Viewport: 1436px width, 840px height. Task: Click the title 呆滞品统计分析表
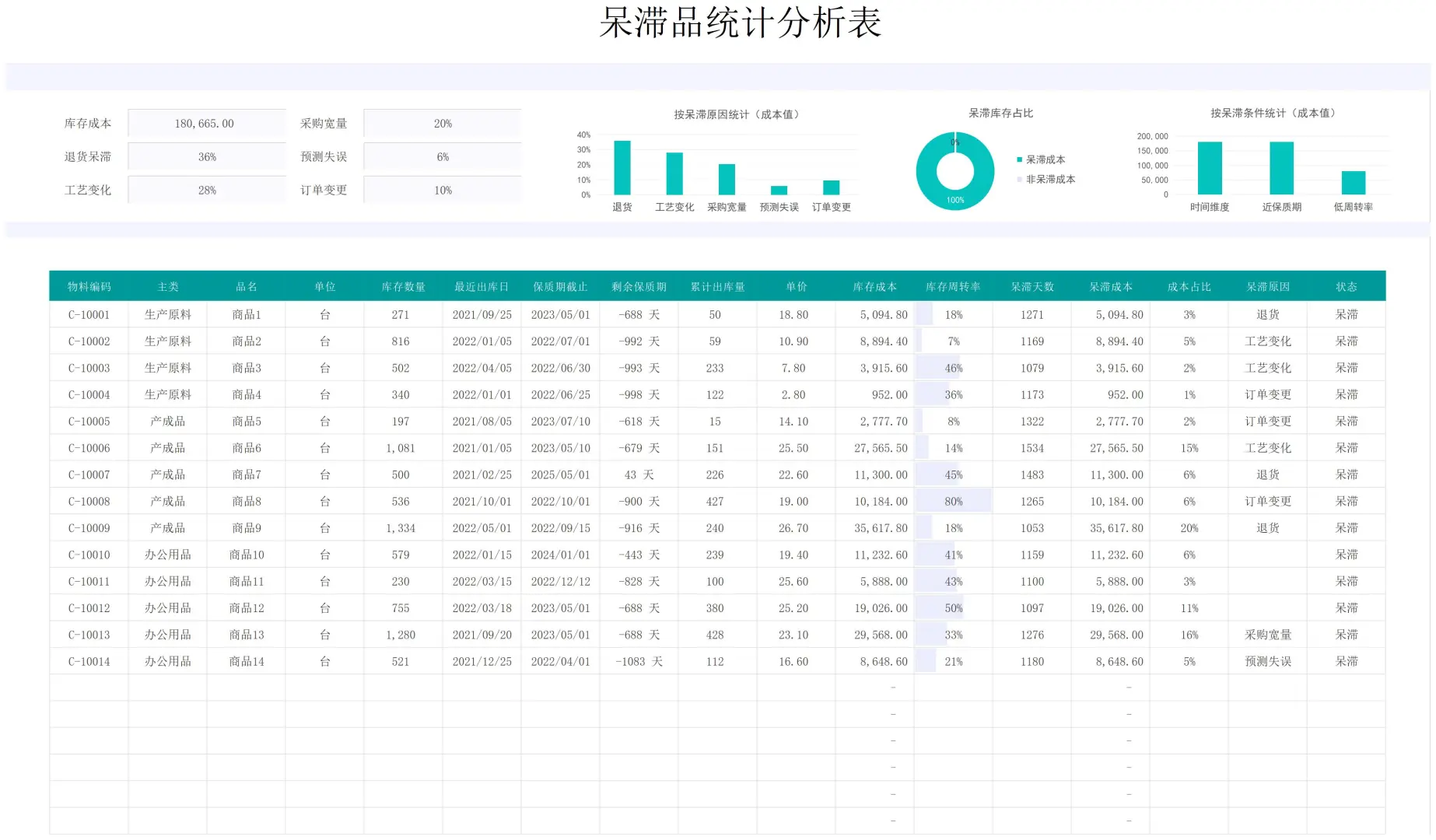[740, 23]
